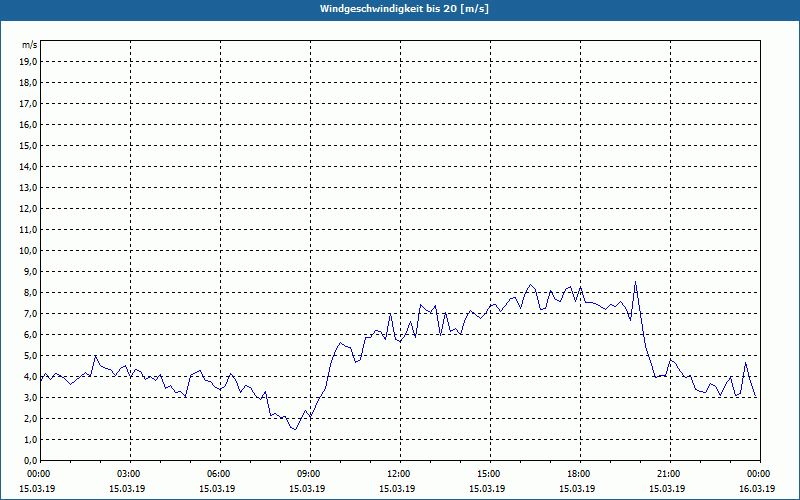Select the 3,0 y-axis label
This screenshot has height=500, width=800.
pos(30,397)
